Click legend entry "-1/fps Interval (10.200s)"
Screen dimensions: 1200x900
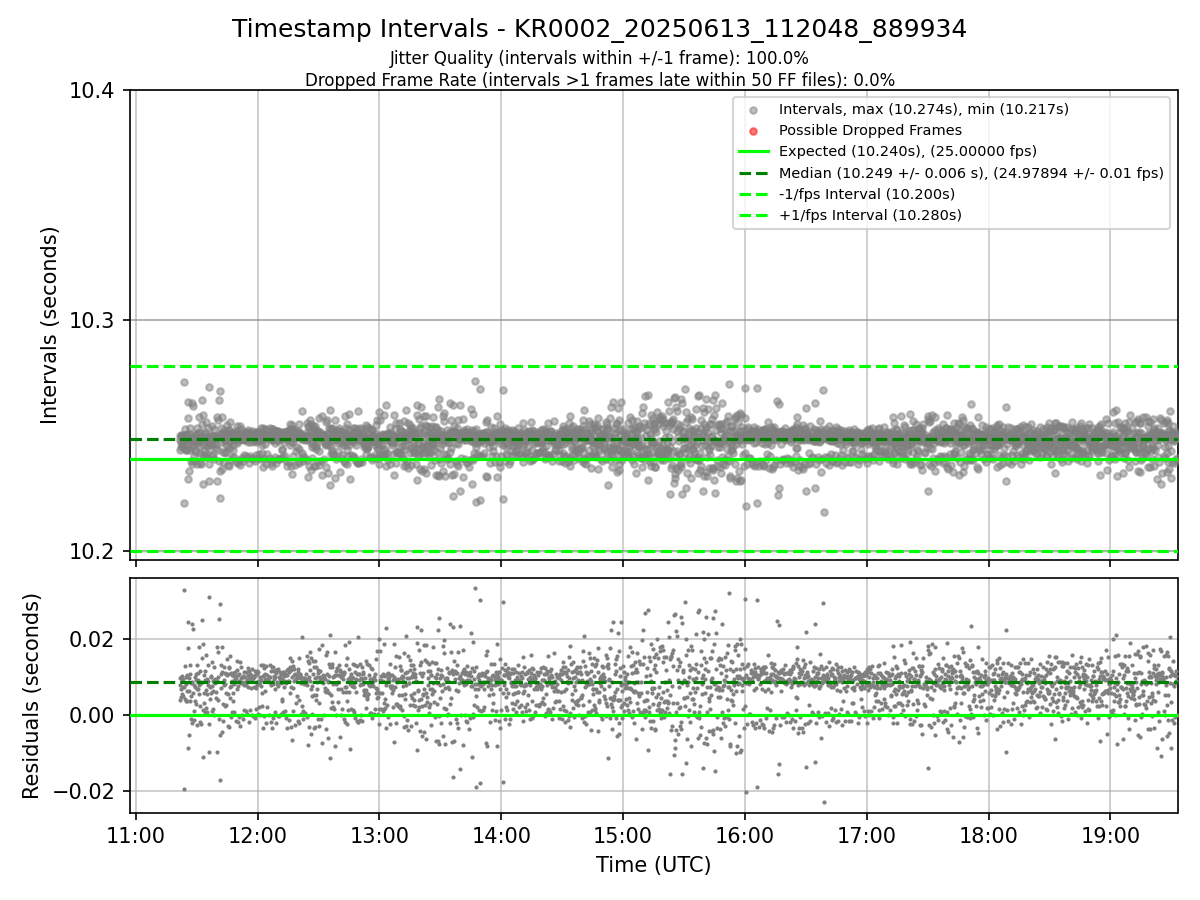pos(867,194)
